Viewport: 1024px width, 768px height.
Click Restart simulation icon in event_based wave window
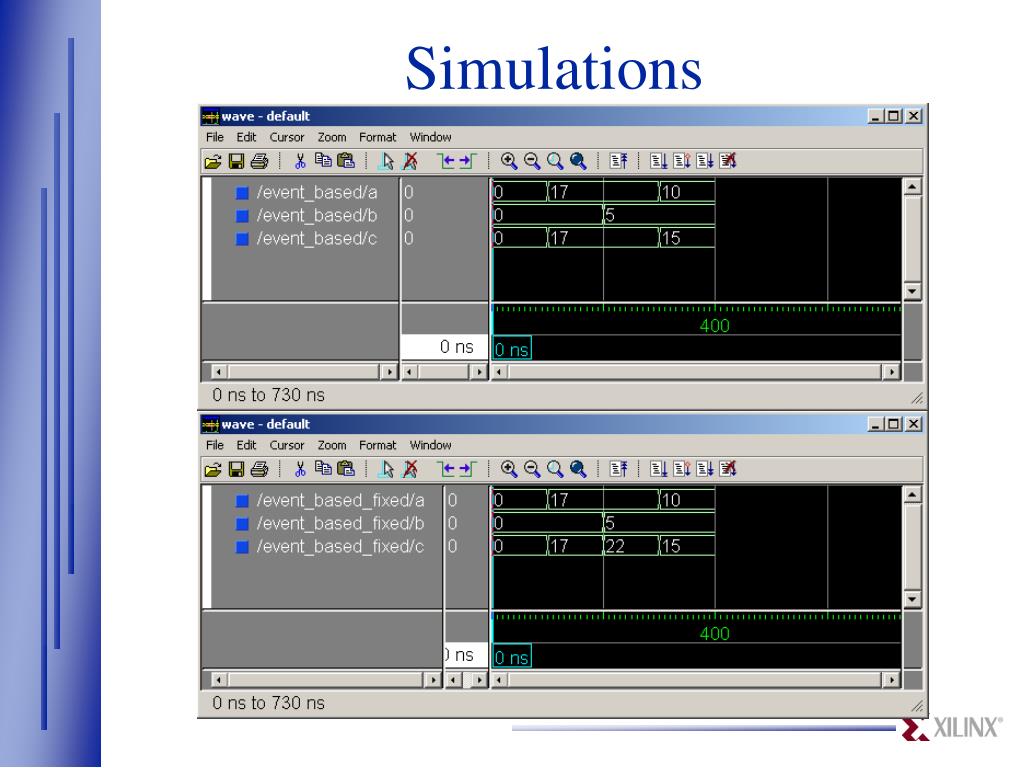[x=618, y=161]
